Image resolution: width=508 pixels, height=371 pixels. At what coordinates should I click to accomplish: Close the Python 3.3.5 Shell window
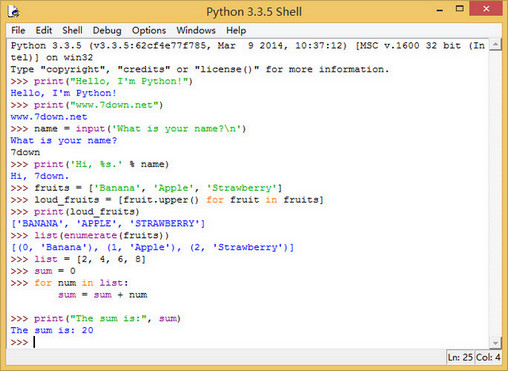pyautogui.click(x=486, y=9)
